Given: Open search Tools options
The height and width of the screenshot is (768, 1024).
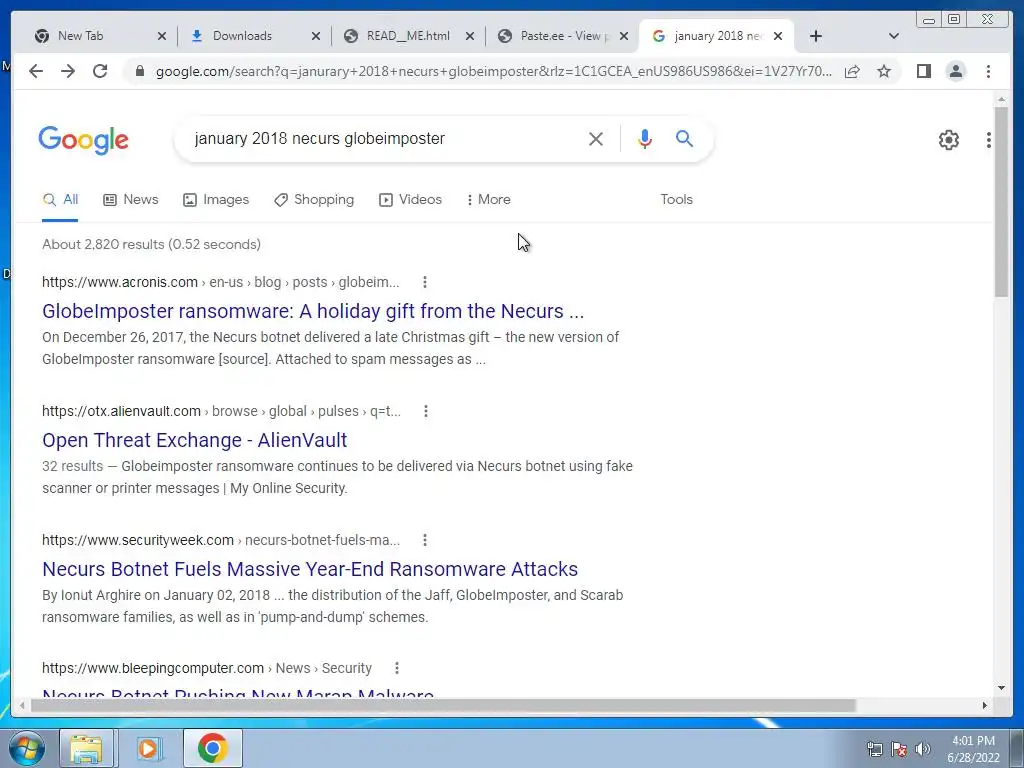Looking at the screenshot, I should tap(676, 200).
